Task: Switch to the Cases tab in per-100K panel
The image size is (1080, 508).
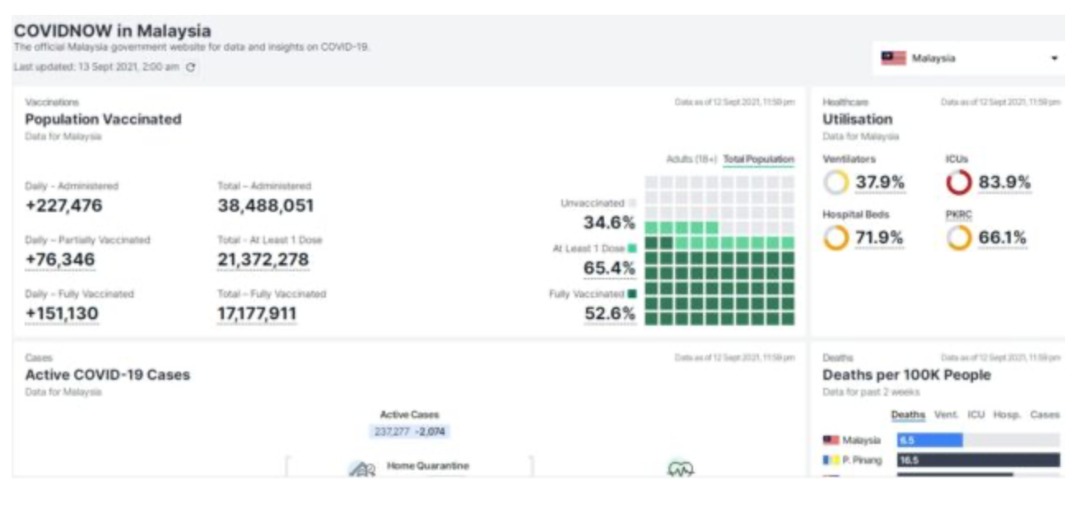Action: click(x=1044, y=414)
